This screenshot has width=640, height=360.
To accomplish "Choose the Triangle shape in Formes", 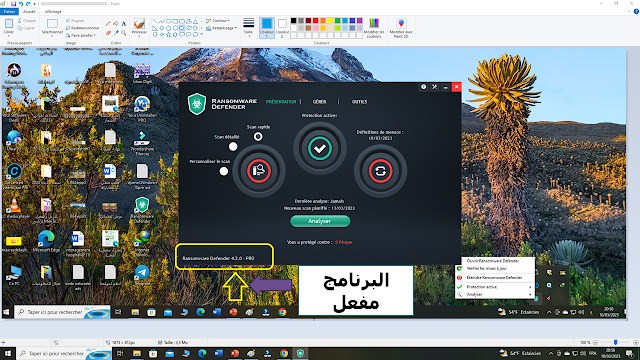I will pos(196,21).
